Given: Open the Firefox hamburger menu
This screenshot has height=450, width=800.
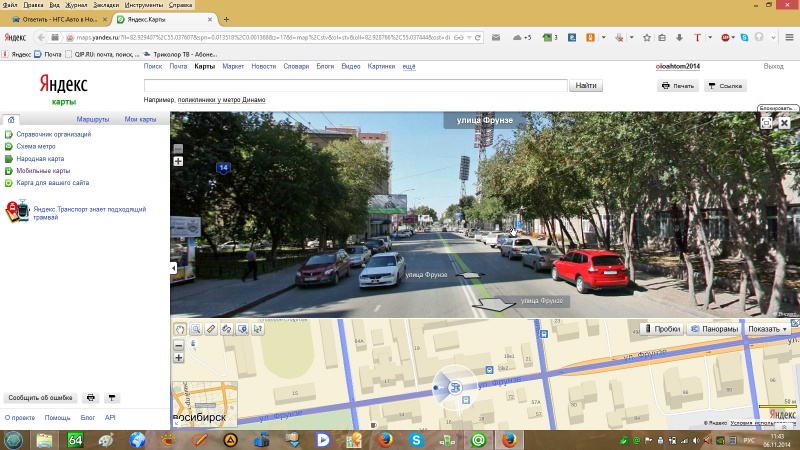Looking at the screenshot, I should 789,37.
